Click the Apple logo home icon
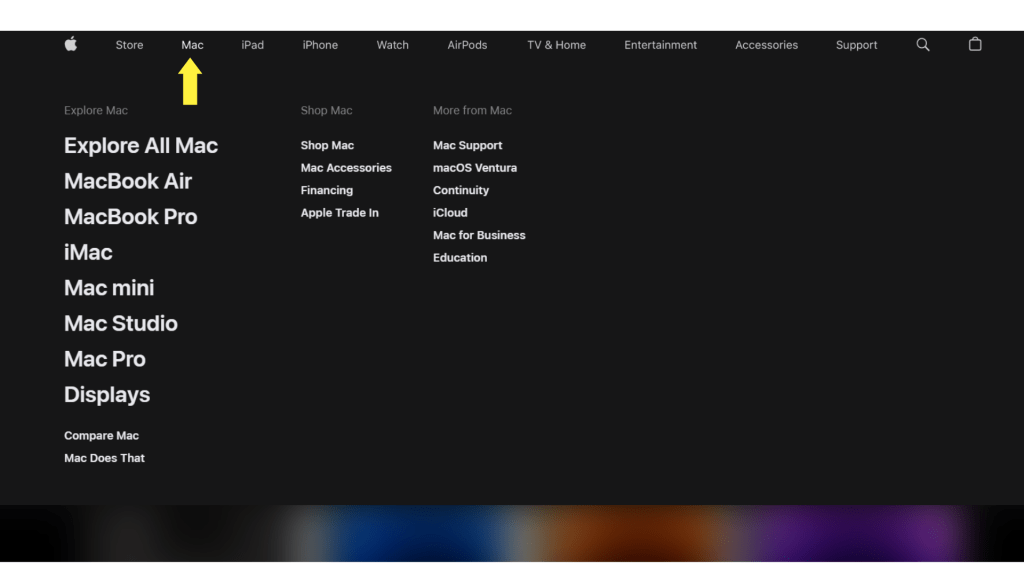This screenshot has width=1024, height=576. point(71,44)
